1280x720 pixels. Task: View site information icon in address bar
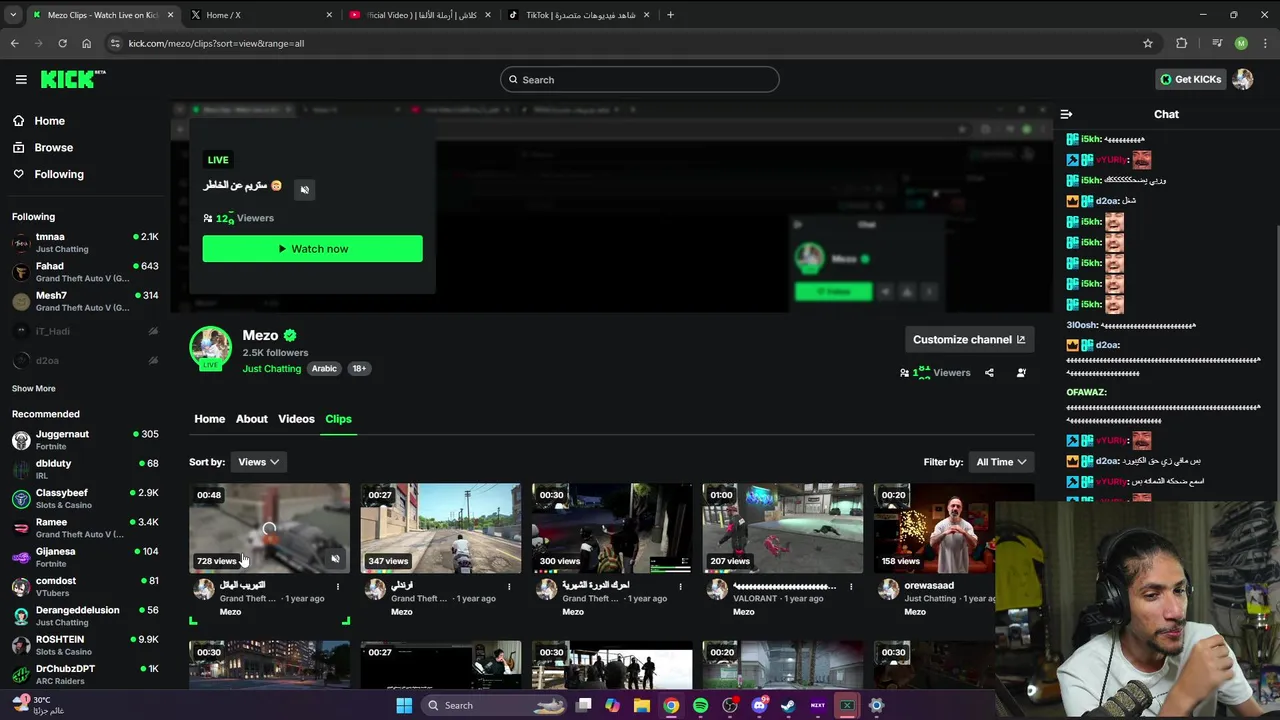[x=115, y=43]
